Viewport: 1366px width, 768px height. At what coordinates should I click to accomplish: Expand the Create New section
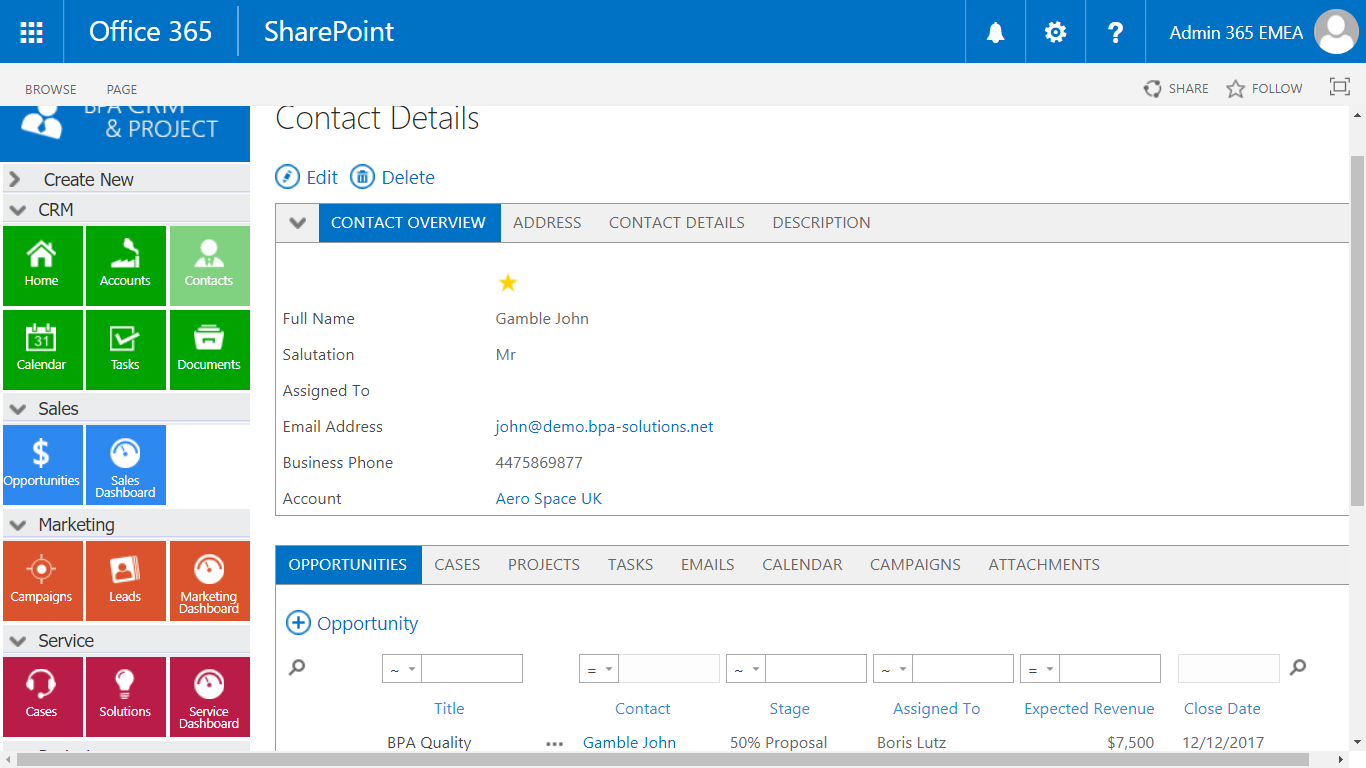16,180
